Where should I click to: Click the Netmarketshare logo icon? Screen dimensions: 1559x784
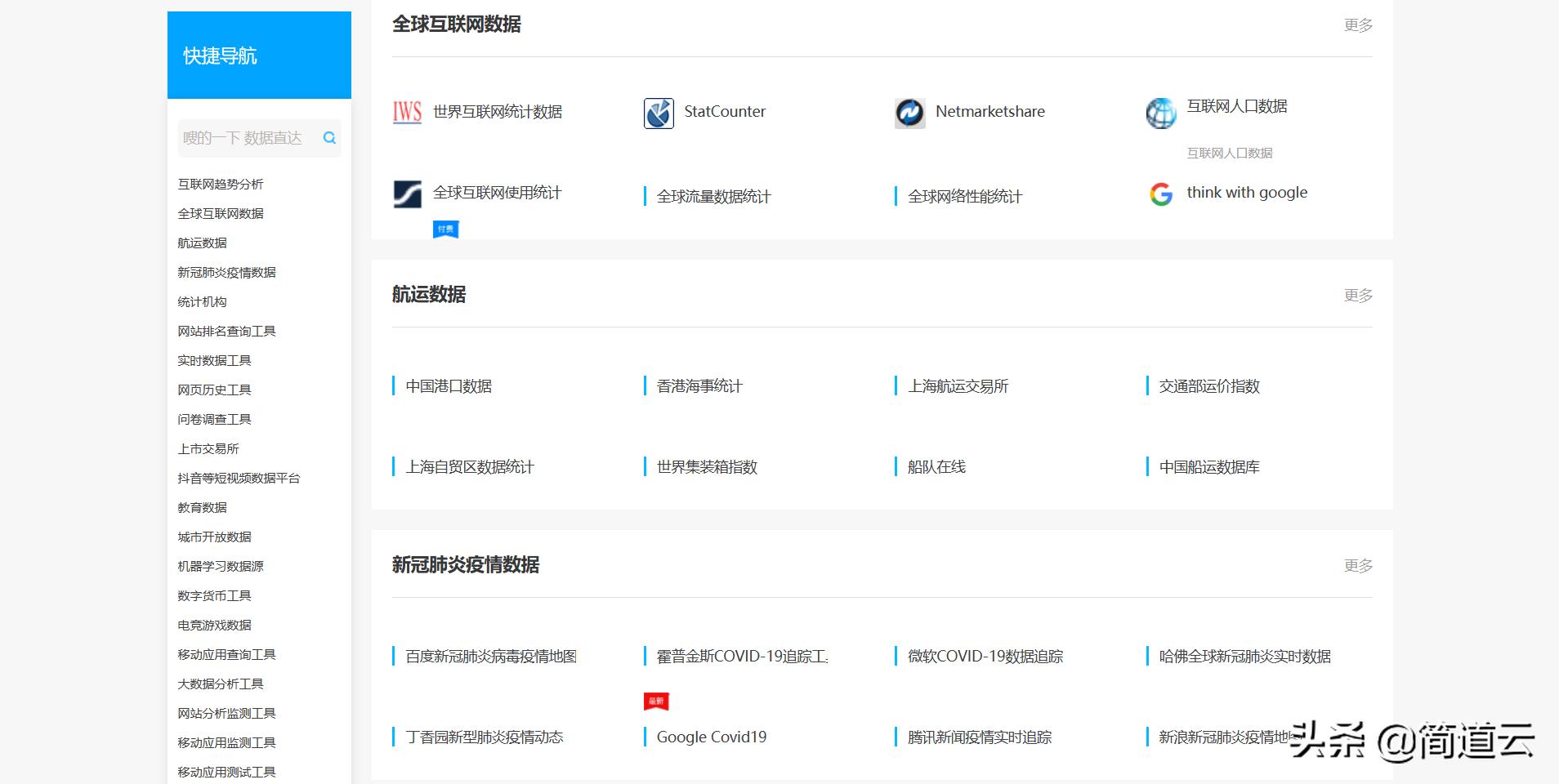point(909,113)
